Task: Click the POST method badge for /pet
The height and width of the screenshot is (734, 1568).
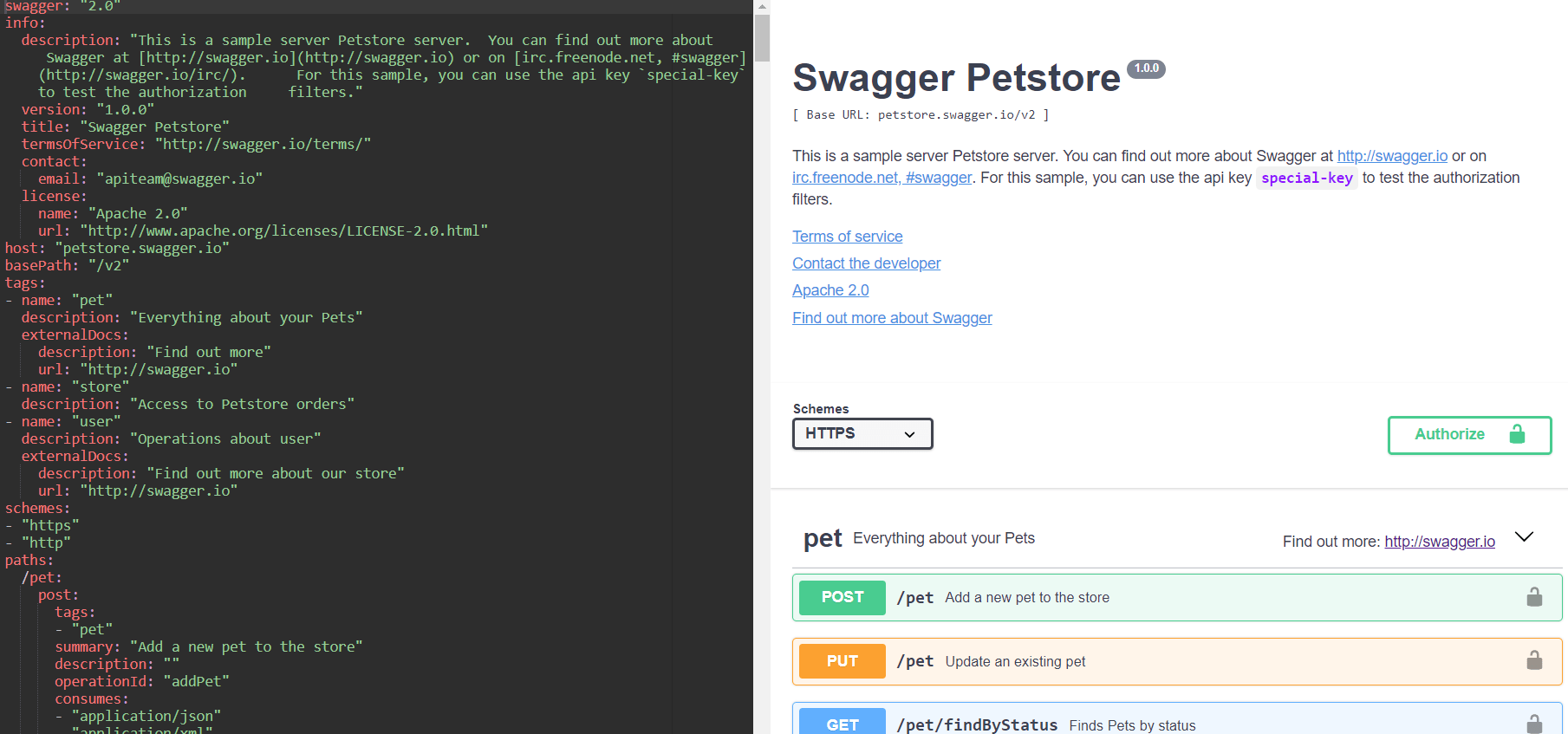Action: tap(842, 597)
